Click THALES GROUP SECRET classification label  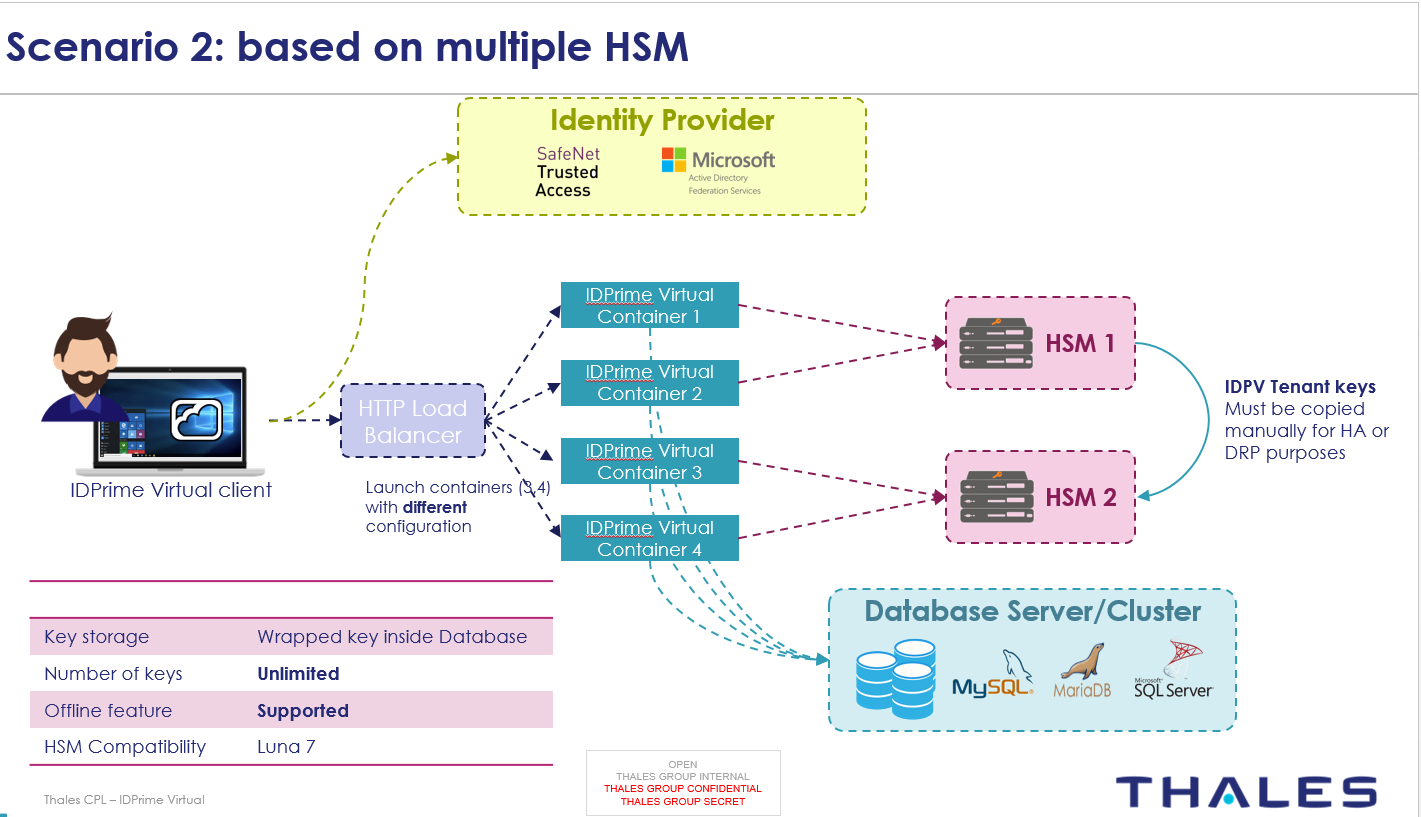click(683, 801)
